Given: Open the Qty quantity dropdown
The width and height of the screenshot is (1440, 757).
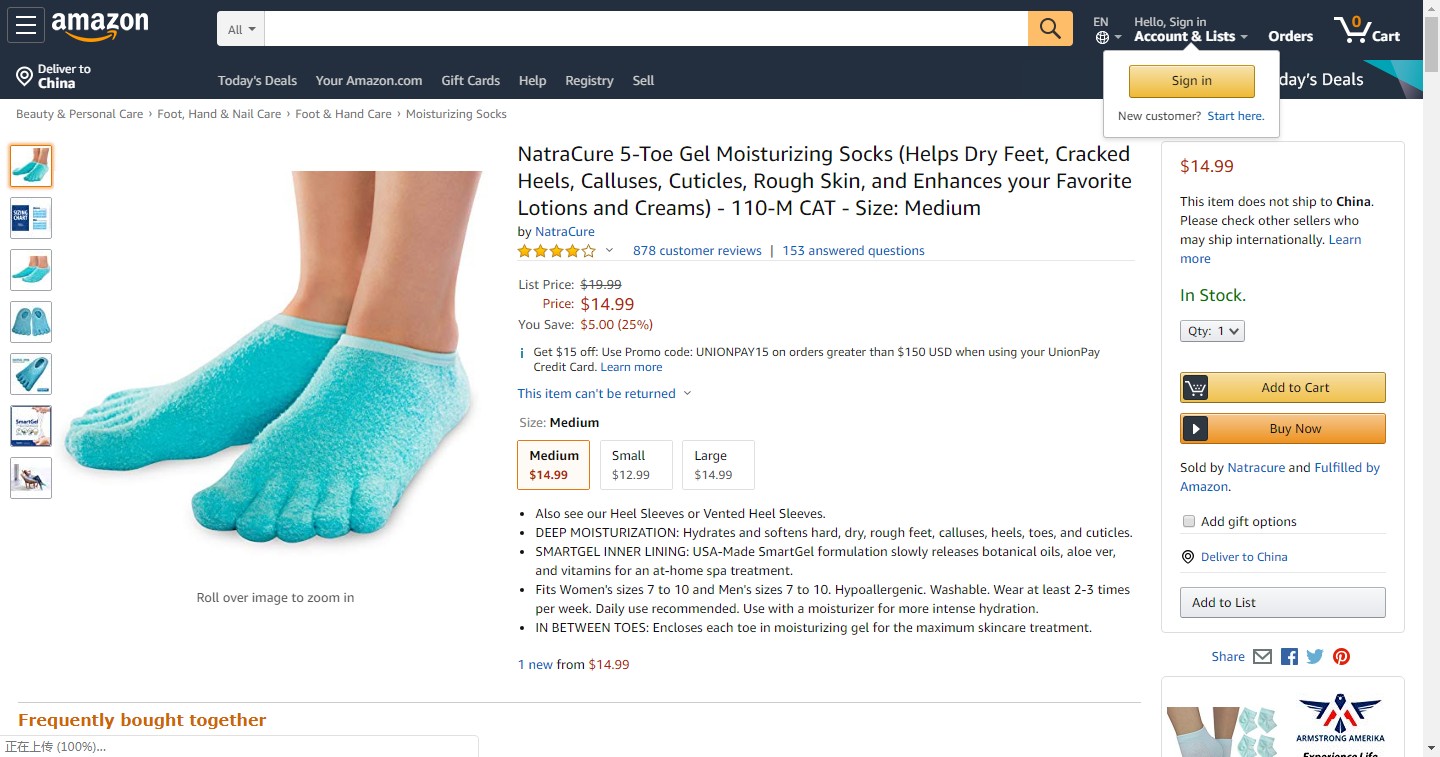Looking at the screenshot, I should [1212, 331].
